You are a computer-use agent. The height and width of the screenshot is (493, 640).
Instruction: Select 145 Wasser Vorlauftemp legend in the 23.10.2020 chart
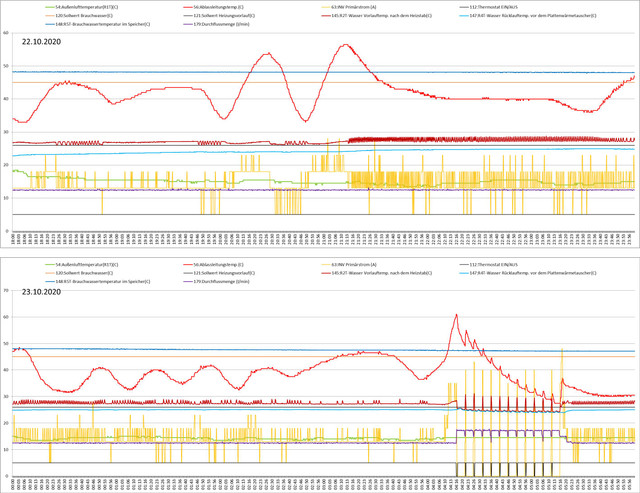coord(377,273)
